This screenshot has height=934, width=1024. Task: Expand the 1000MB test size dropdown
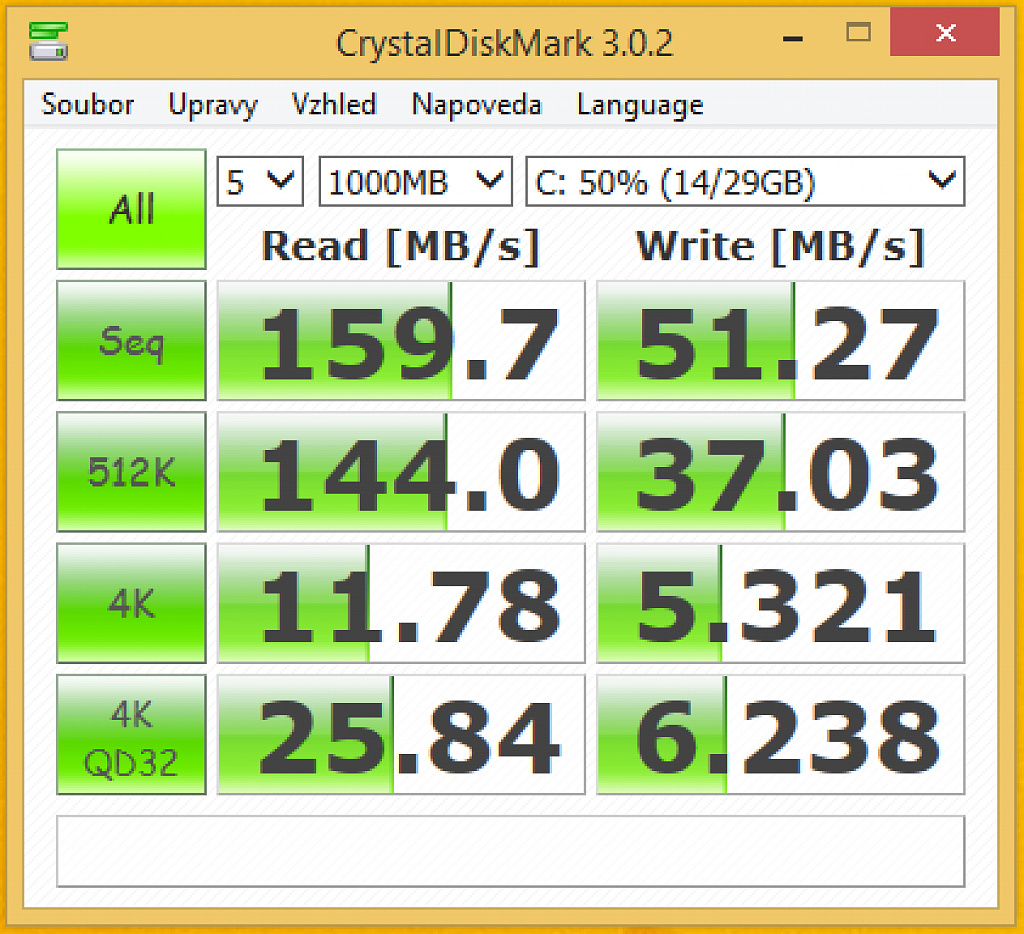click(x=415, y=182)
